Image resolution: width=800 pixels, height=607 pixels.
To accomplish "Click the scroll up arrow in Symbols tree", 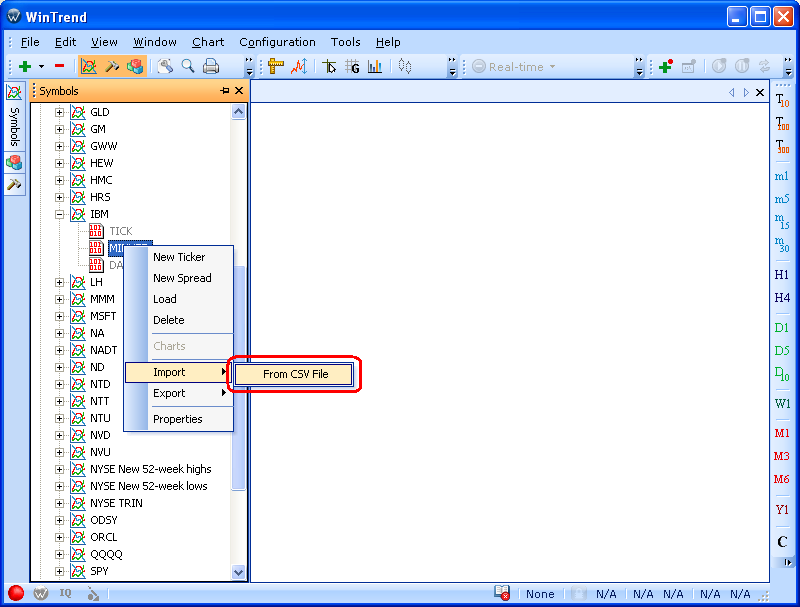I will tap(238, 112).
